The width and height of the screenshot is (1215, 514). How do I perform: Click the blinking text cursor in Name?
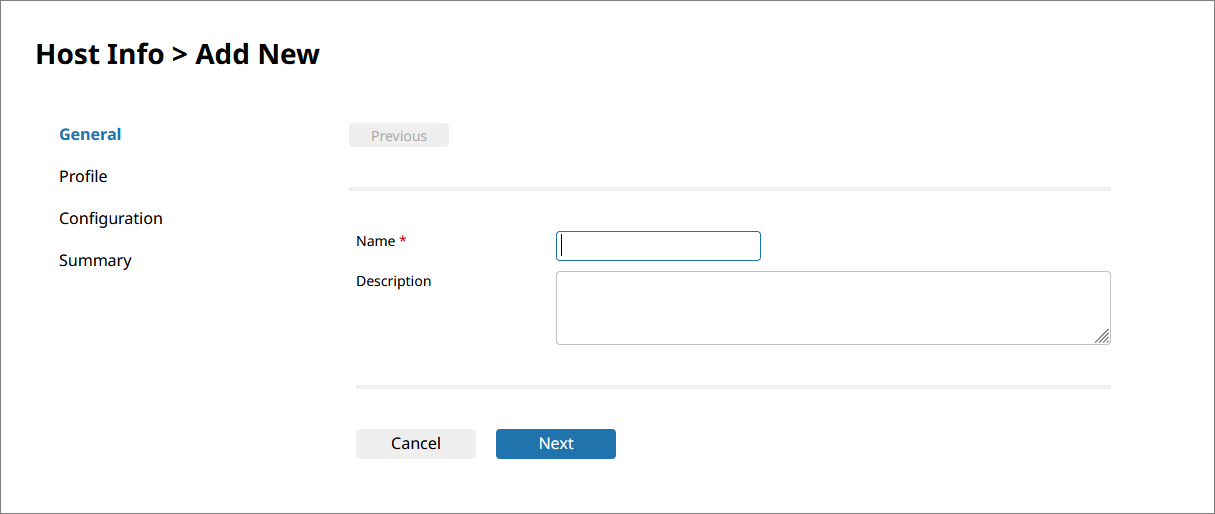(563, 245)
